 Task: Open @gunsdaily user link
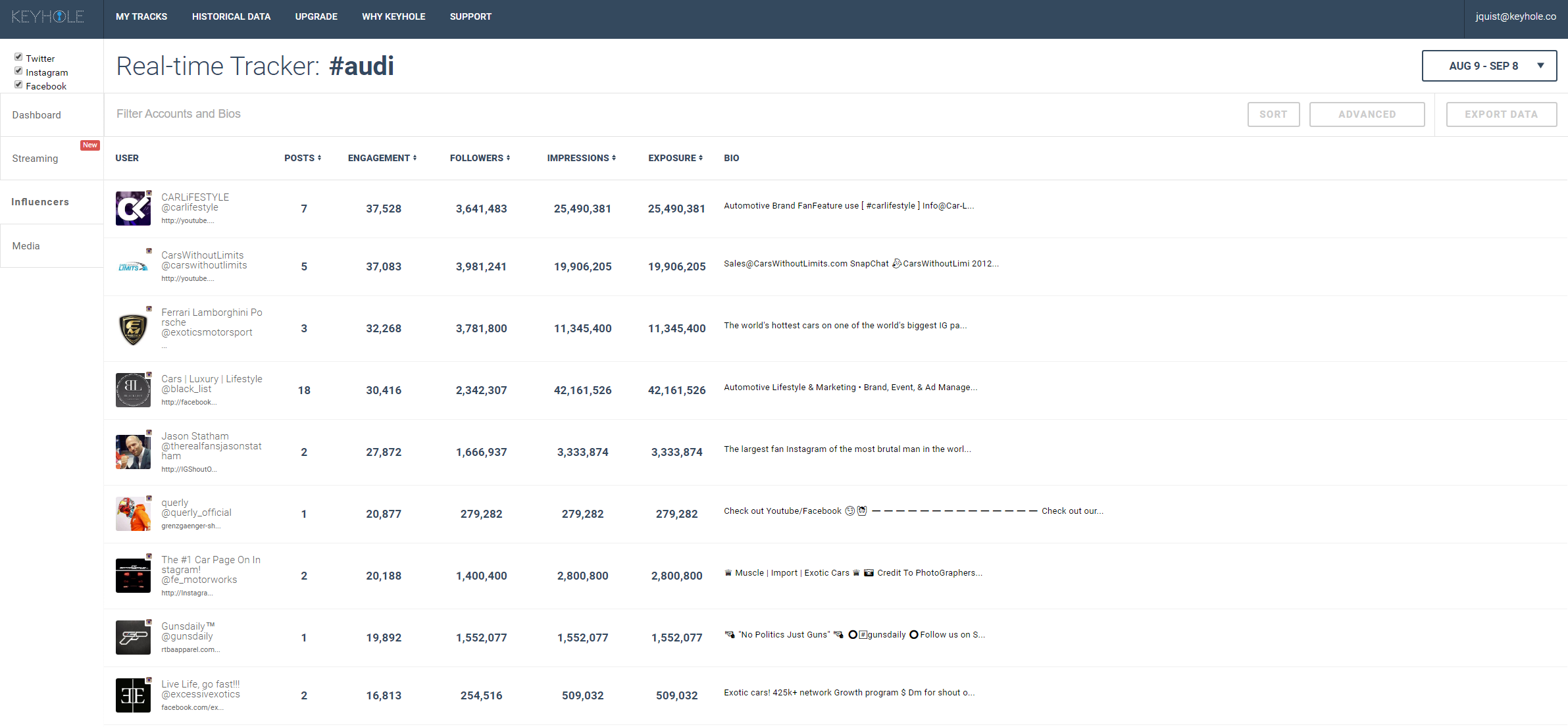(187, 636)
